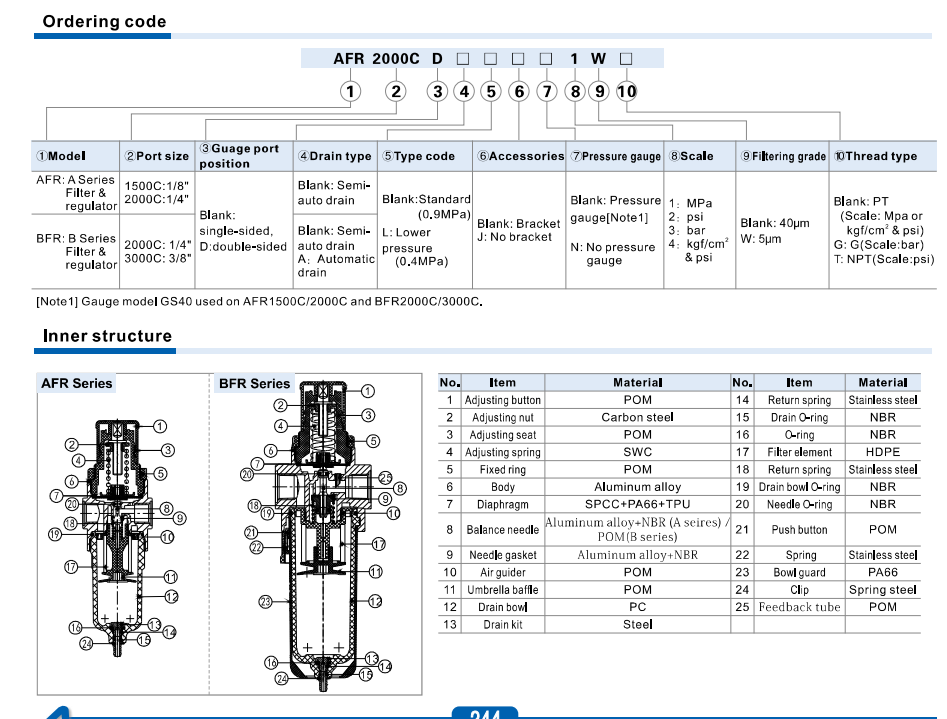Click the "4: kgf/cm² & psi" scale option
The width and height of the screenshot is (947, 719).
click(x=698, y=250)
